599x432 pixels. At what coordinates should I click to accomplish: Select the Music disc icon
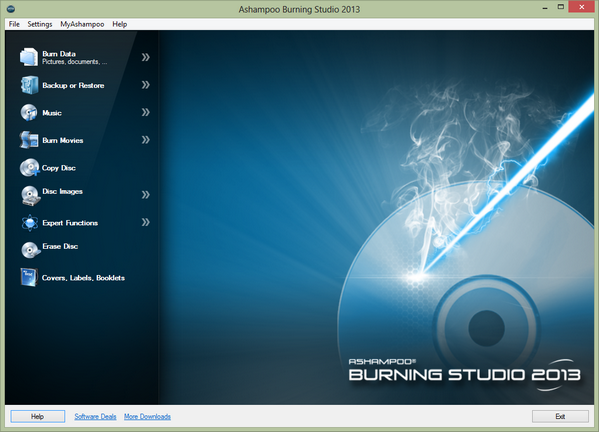coord(29,113)
